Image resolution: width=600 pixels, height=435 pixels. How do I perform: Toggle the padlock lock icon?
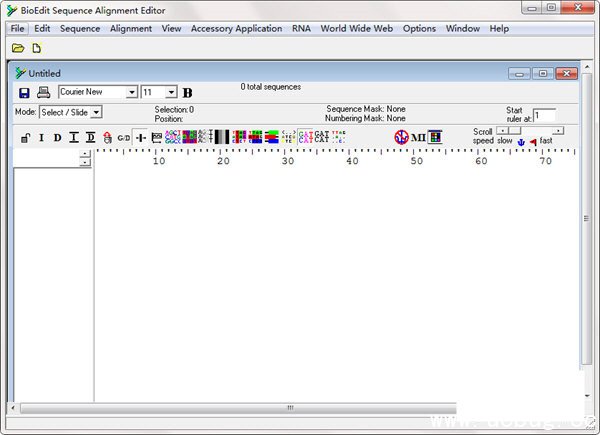click(25, 138)
